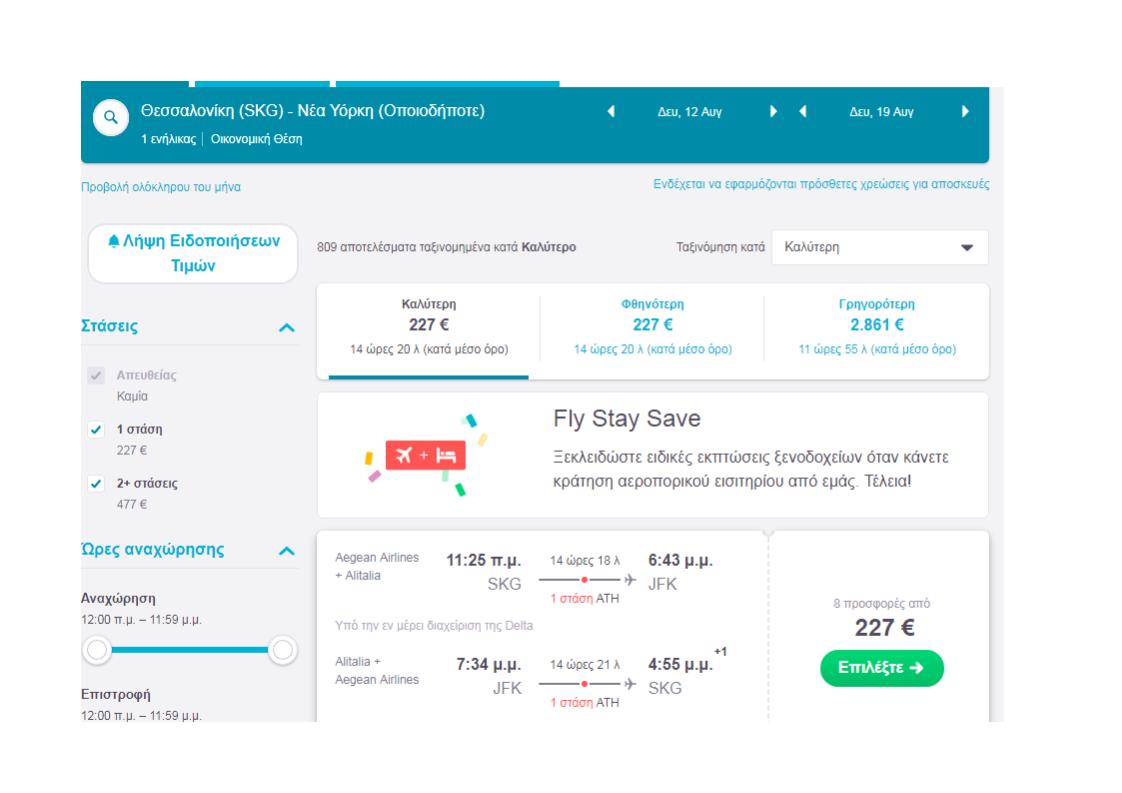Uncheck the 1 στάση checkbox

click(x=96, y=429)
